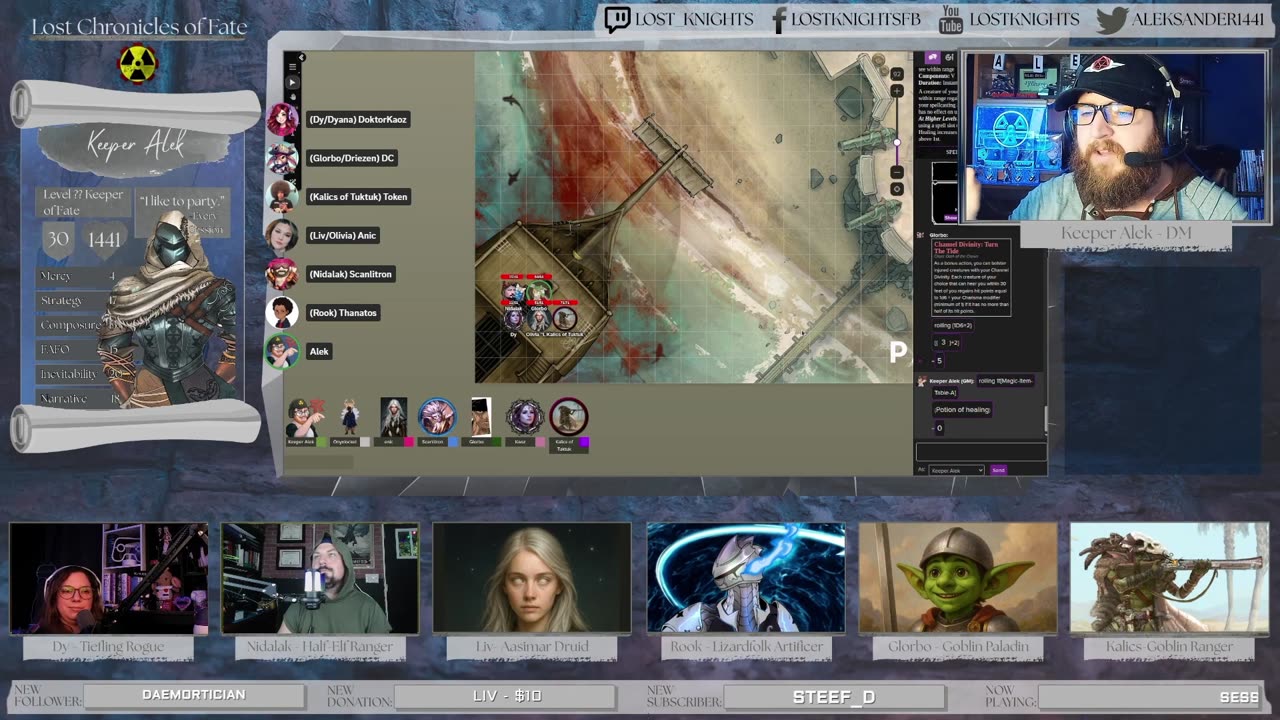Click the zoom level value 92

[x=897, y=74]
